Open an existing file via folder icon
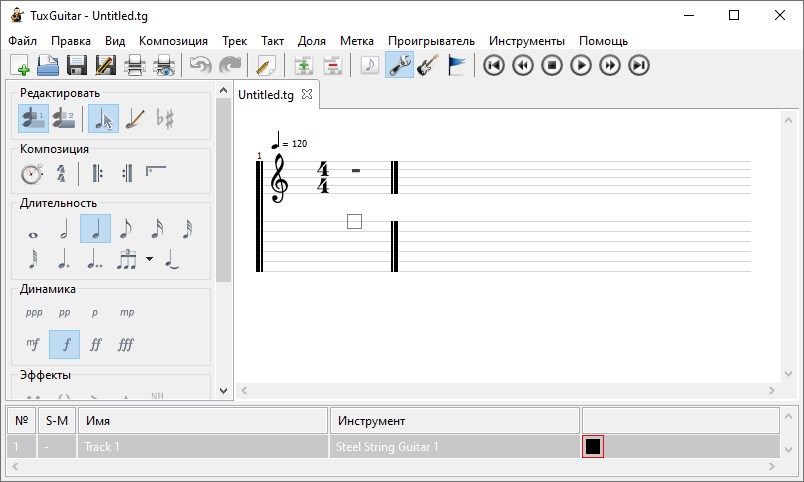The height and width of the screenshot is (482, 804). coord(48,66)
